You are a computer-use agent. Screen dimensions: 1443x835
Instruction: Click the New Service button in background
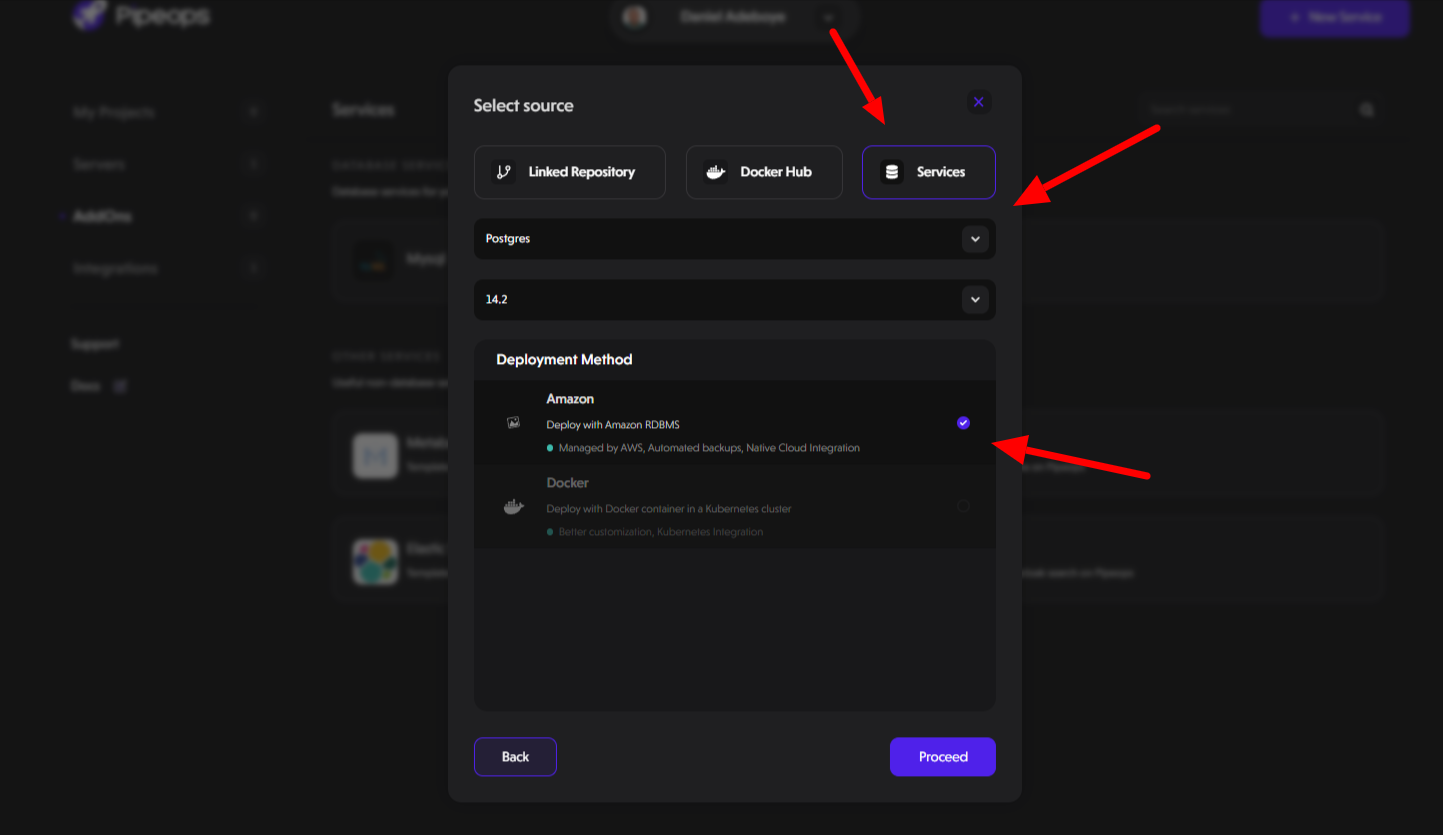[x=1335, y=18]
